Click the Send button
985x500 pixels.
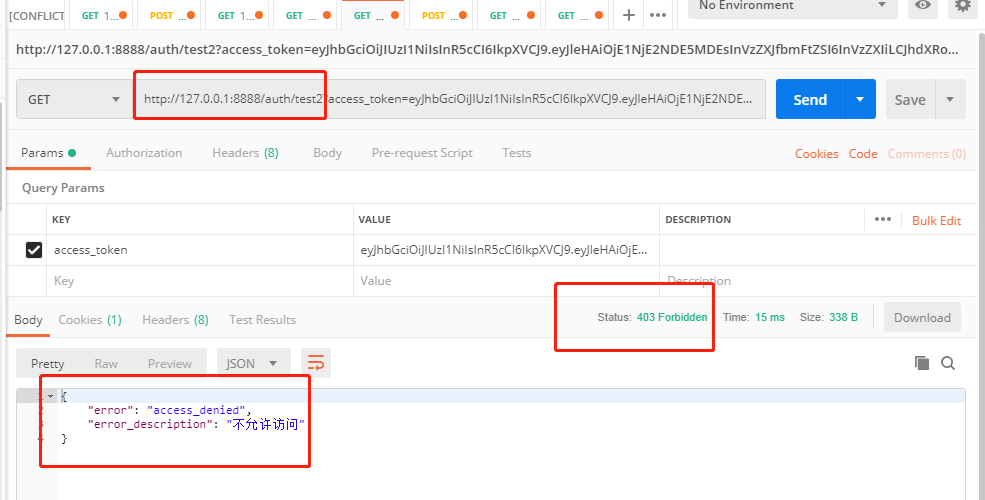[x=809, y=99]
